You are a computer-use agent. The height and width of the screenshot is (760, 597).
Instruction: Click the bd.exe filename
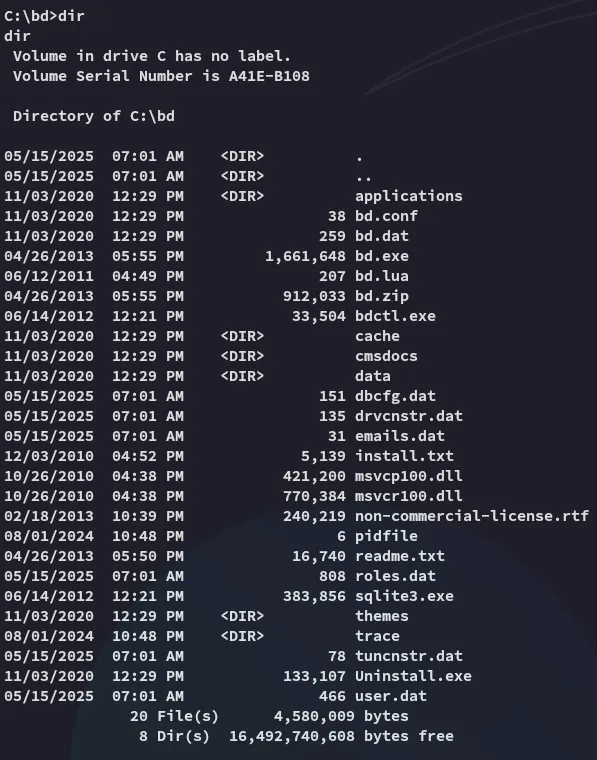click(382, 256)
